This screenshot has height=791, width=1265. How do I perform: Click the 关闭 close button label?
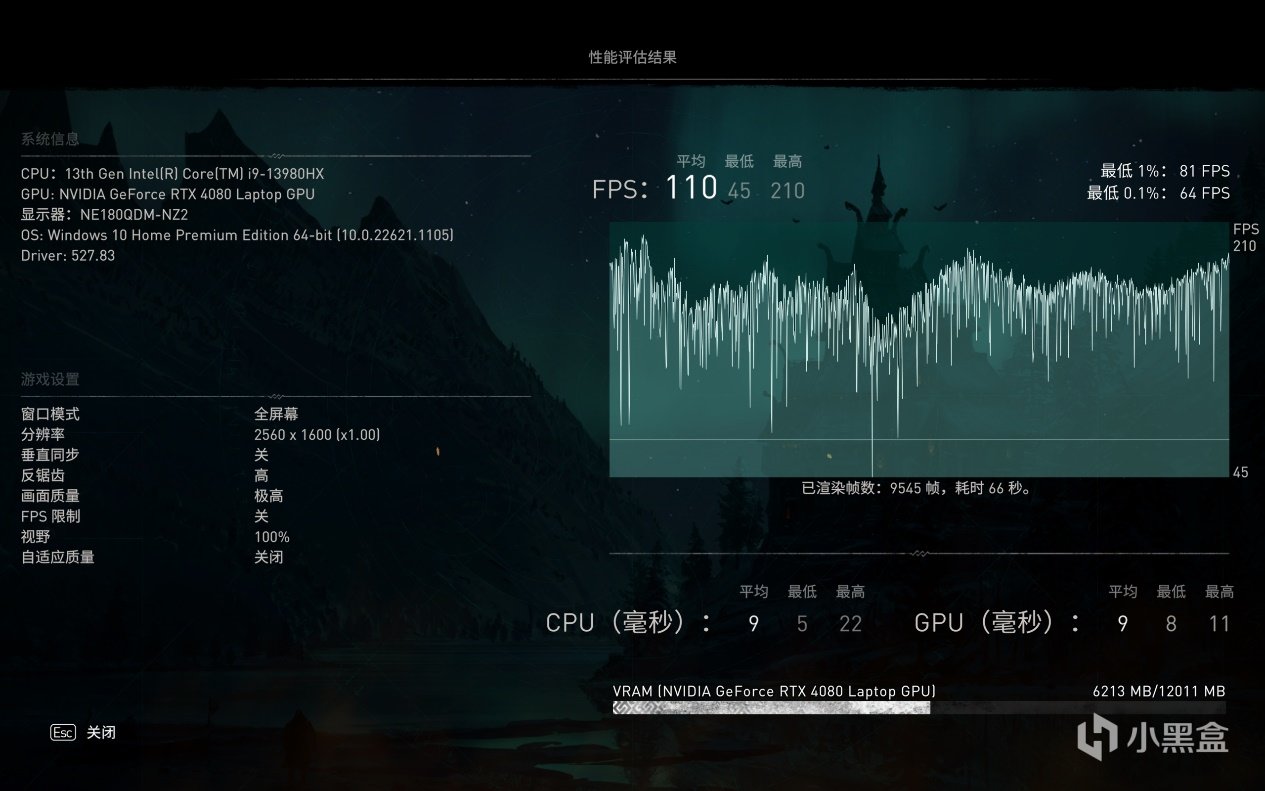[101, 732]
